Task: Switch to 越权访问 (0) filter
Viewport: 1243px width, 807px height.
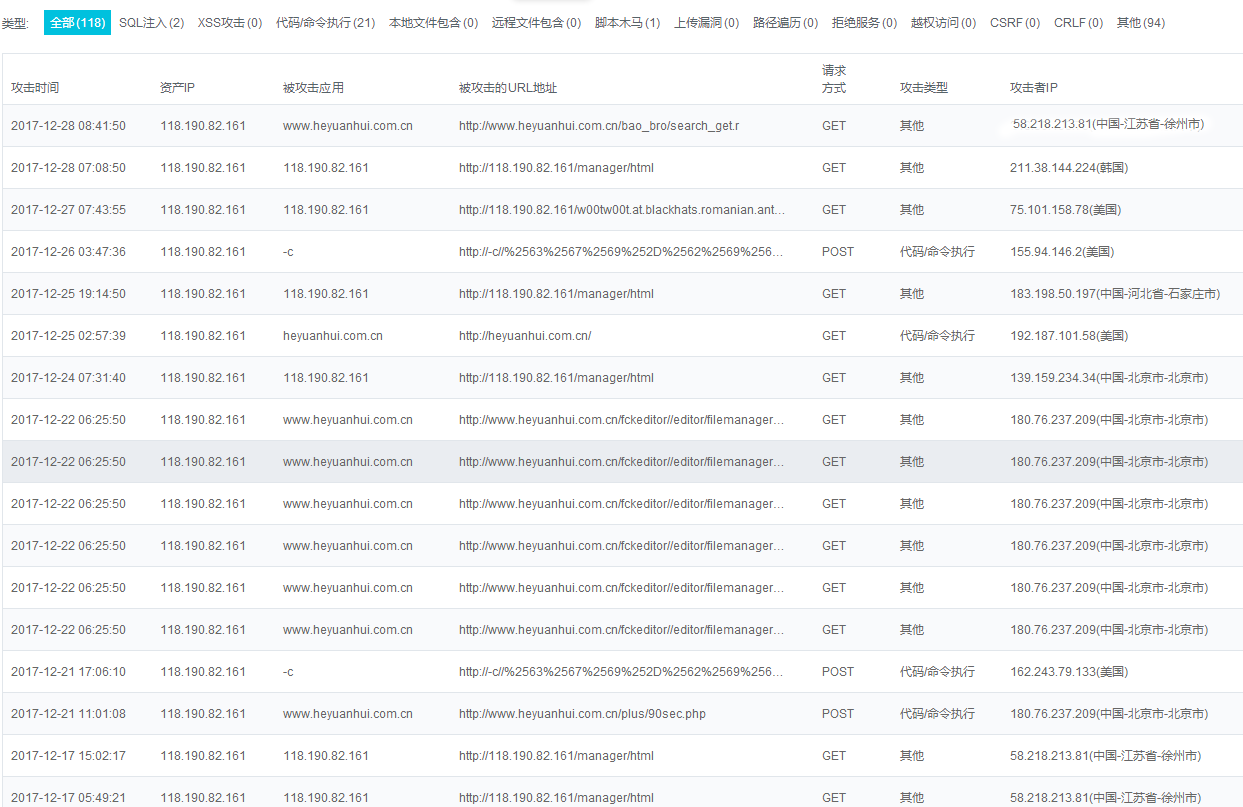Action: (x=943, y=22)
